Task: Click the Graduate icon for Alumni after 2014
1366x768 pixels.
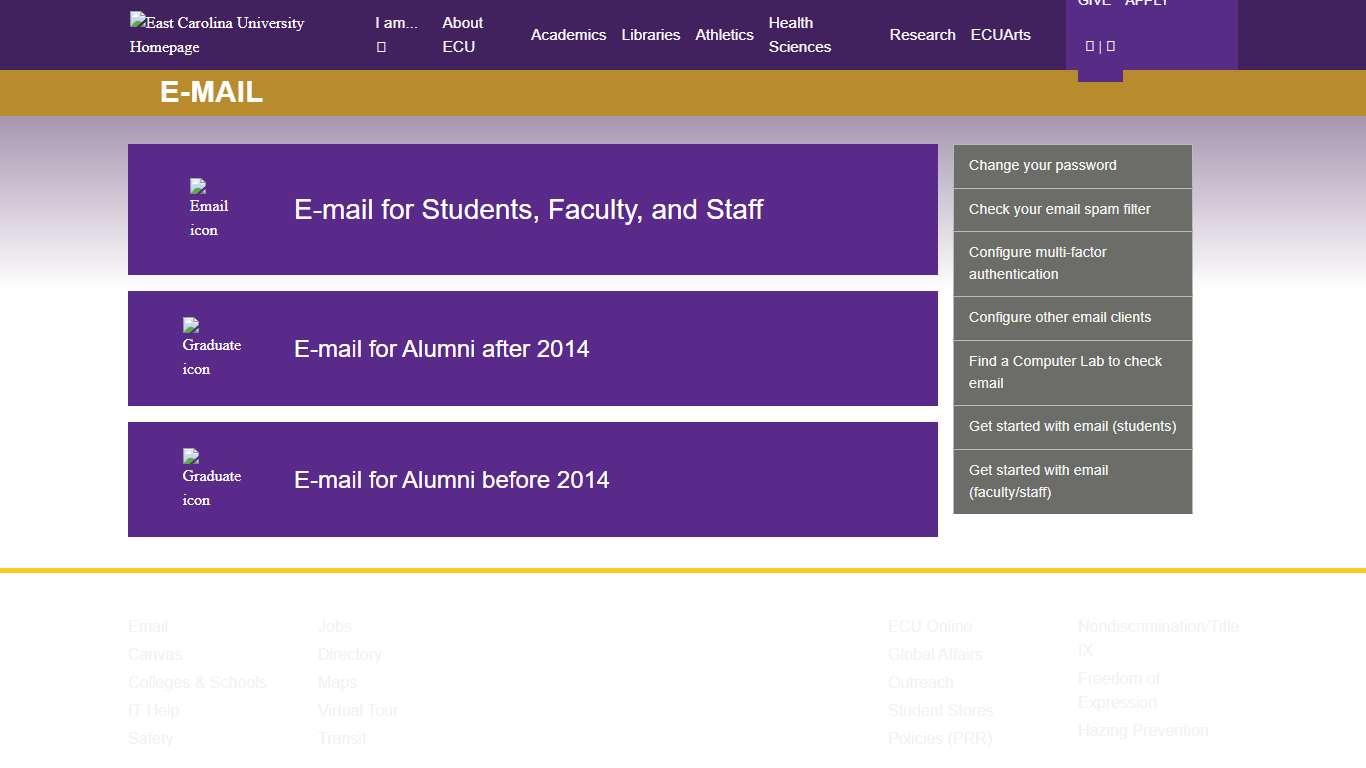Action: pyautogui.click(x=211, y=347)
